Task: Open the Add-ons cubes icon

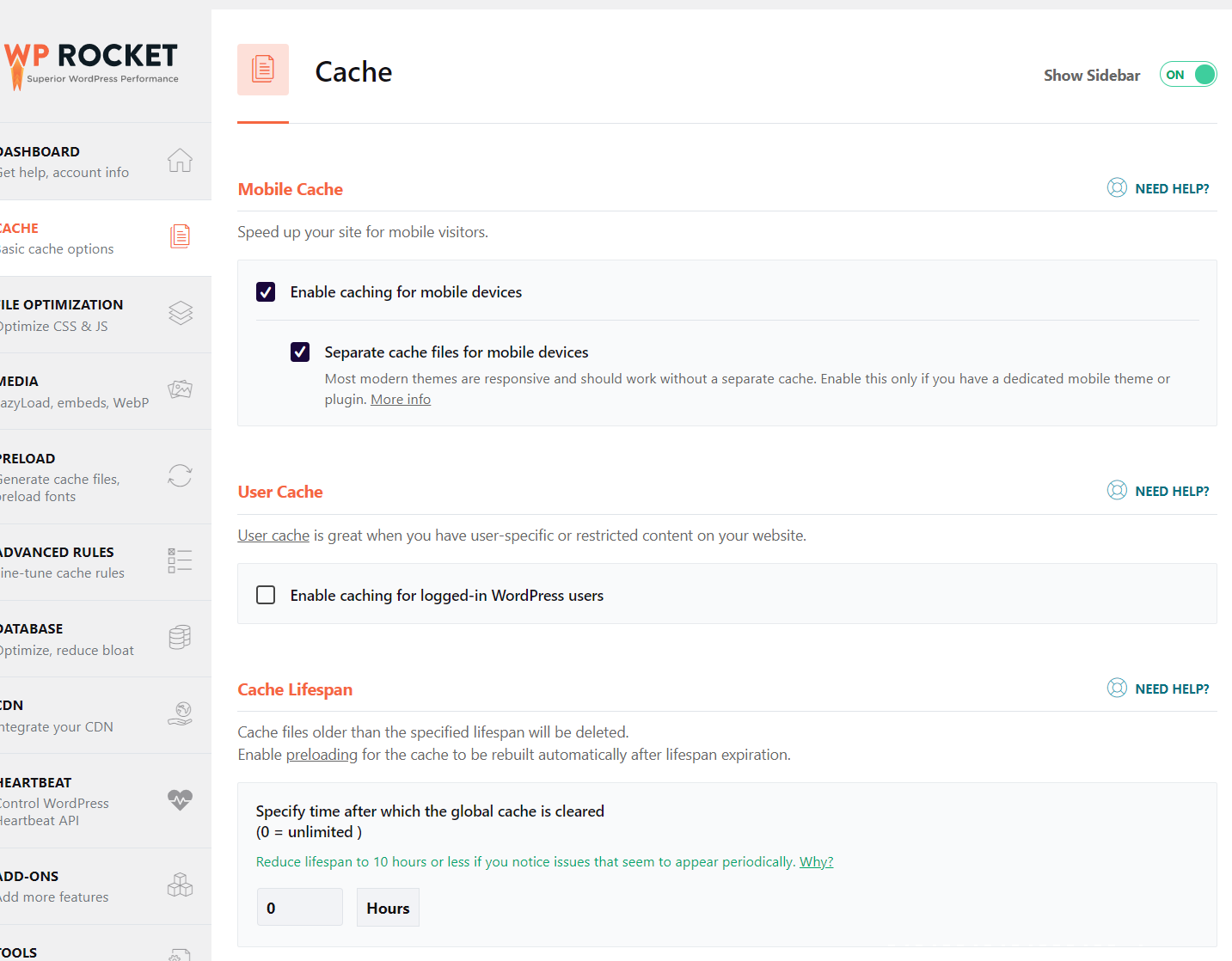Action: click(x=180, y=884)
